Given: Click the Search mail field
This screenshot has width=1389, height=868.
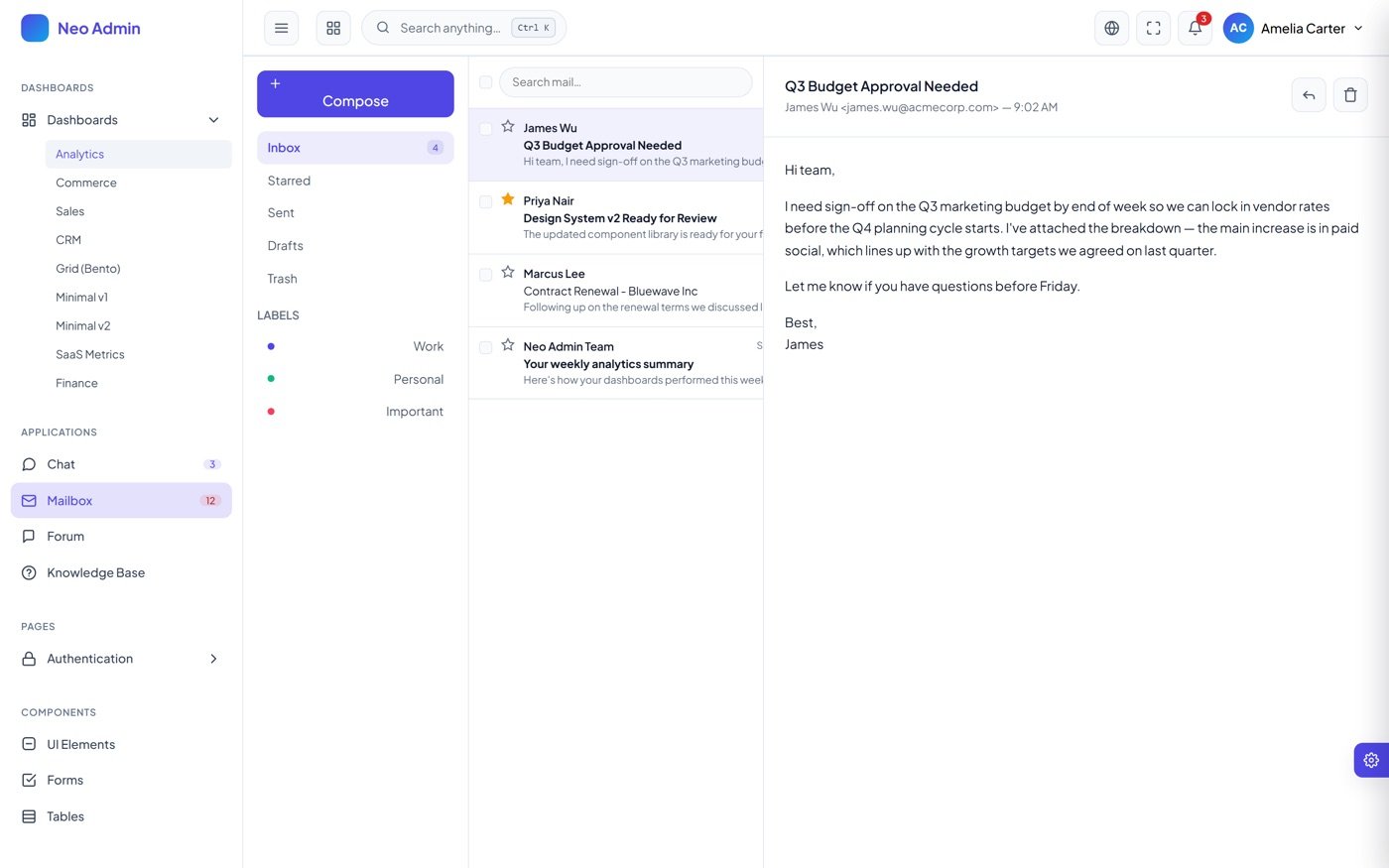Looking at the screenshot, I should (626, 82).
